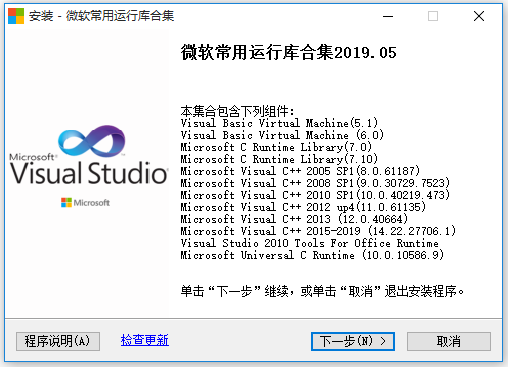Click the Microsoft C Runtime Library(7.10) entry
The height and width of the screenshot is (367, 508).
(x=279, y=159)
